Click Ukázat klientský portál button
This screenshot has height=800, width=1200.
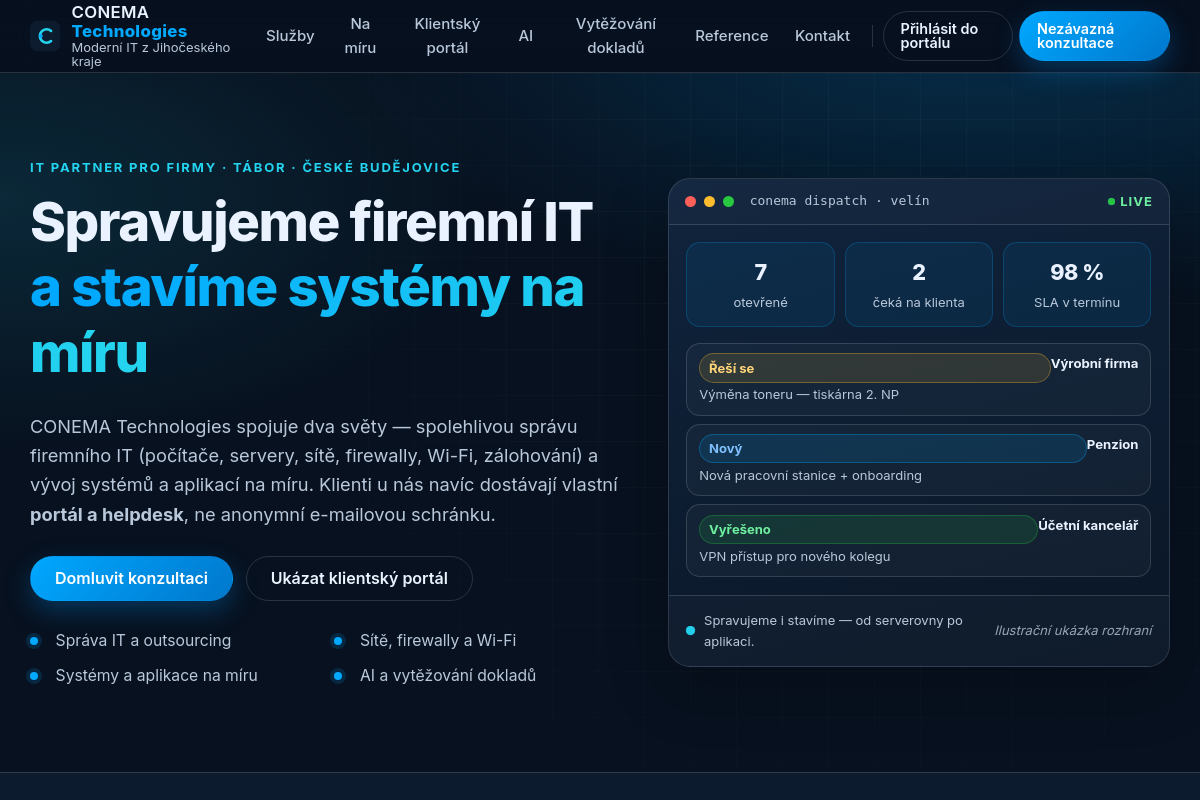point(359,578)
